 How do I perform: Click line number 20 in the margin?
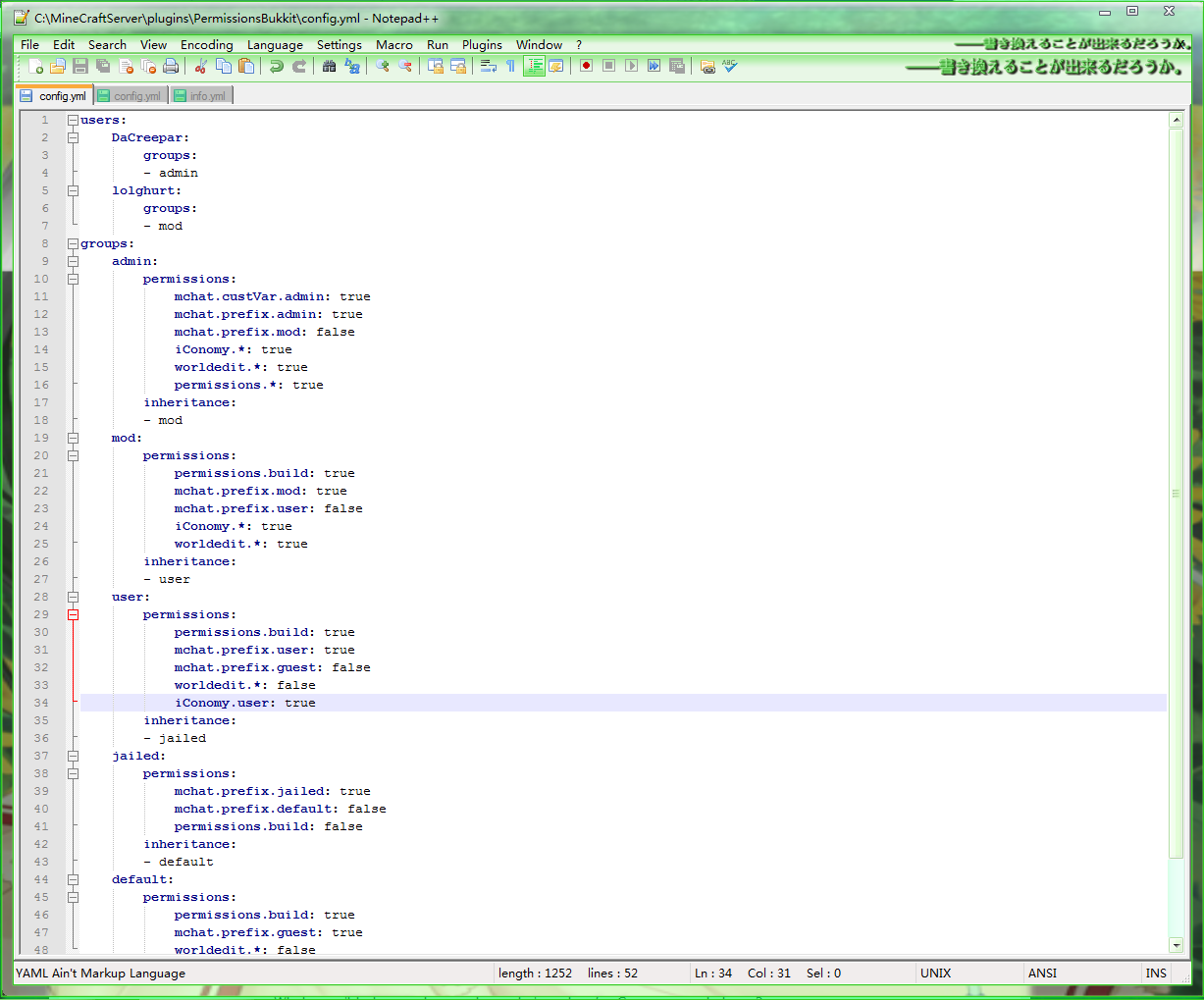(x=41, y=455)
